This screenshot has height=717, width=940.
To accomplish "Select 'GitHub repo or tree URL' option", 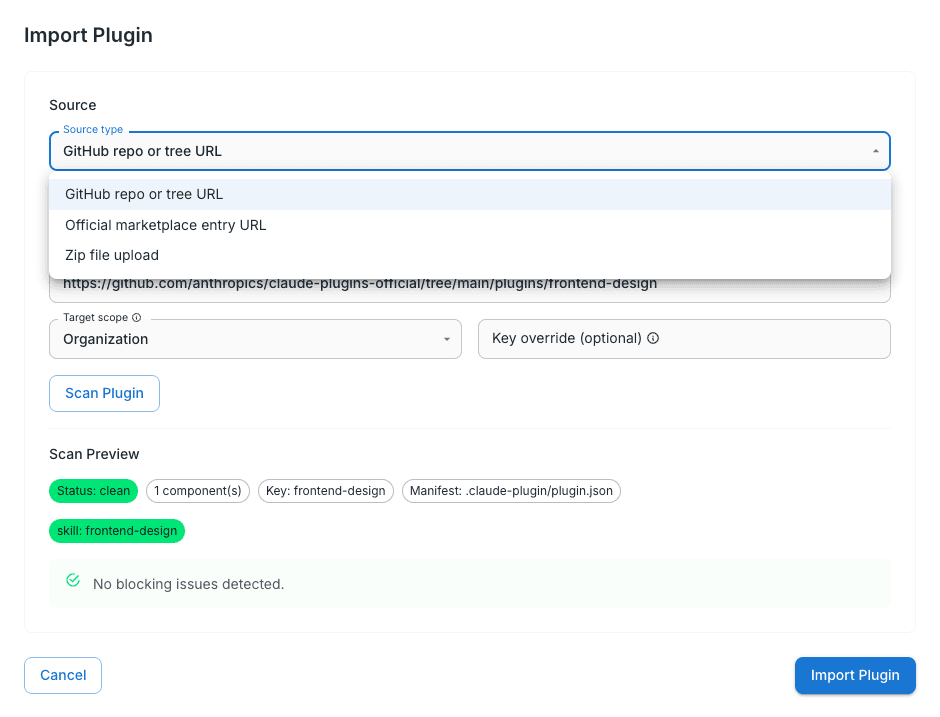I will tap(469, 194).
